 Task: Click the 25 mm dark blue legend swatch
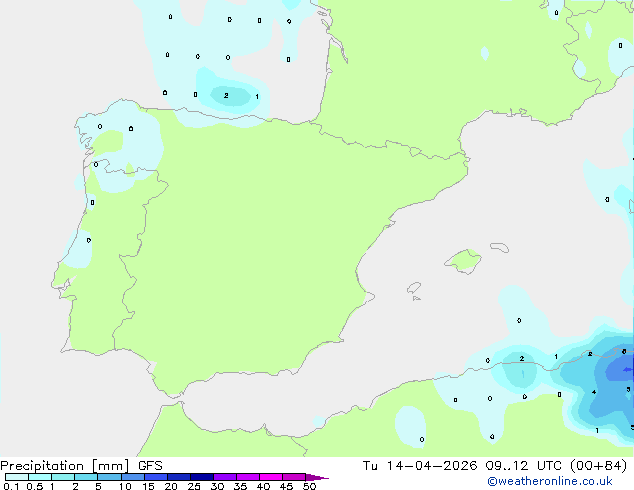(202, 477)
